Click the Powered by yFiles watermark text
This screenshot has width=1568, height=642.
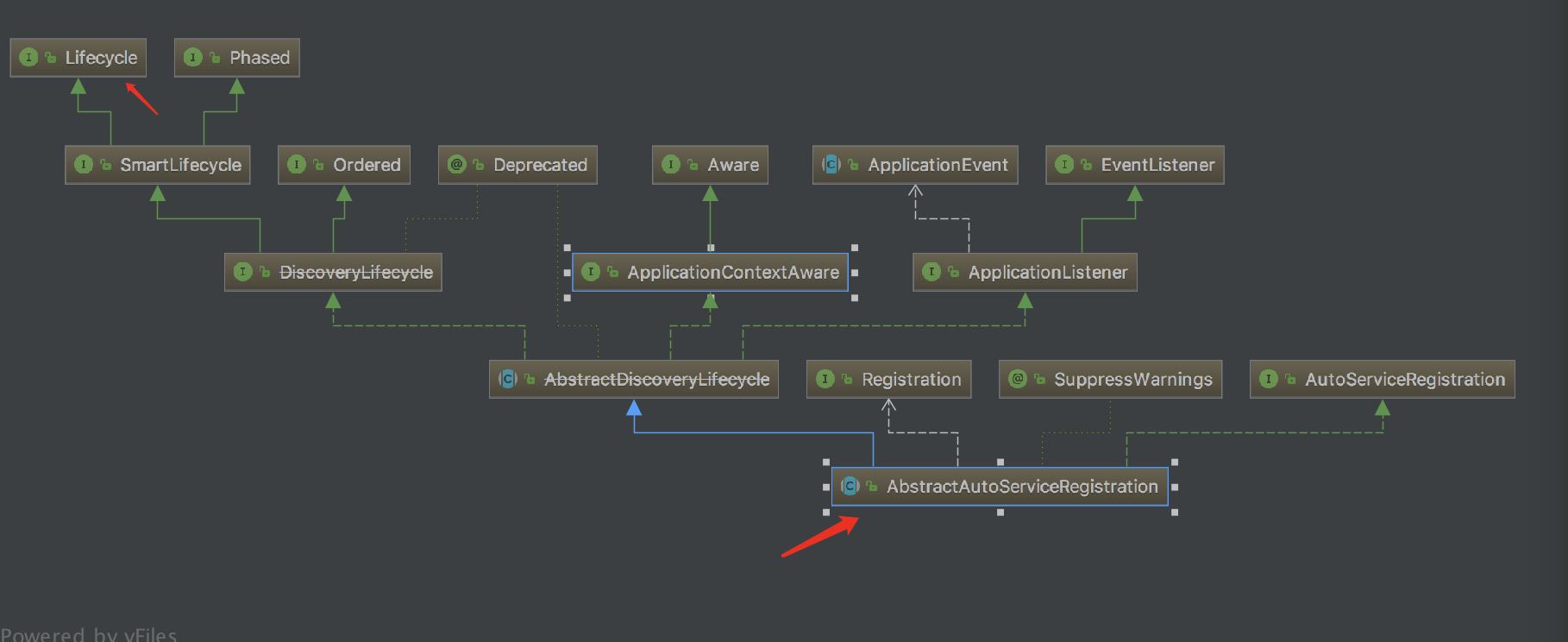tap(89, 634)
